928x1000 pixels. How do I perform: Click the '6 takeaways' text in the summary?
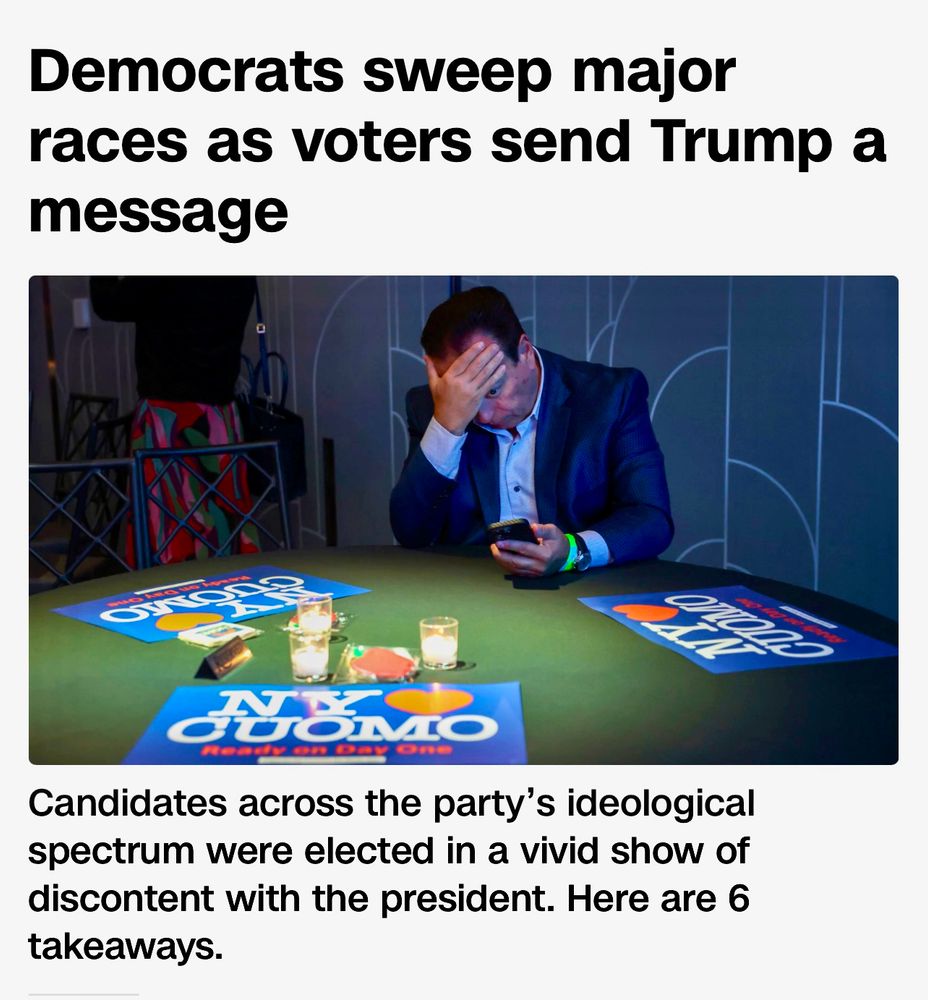point(125,947)
